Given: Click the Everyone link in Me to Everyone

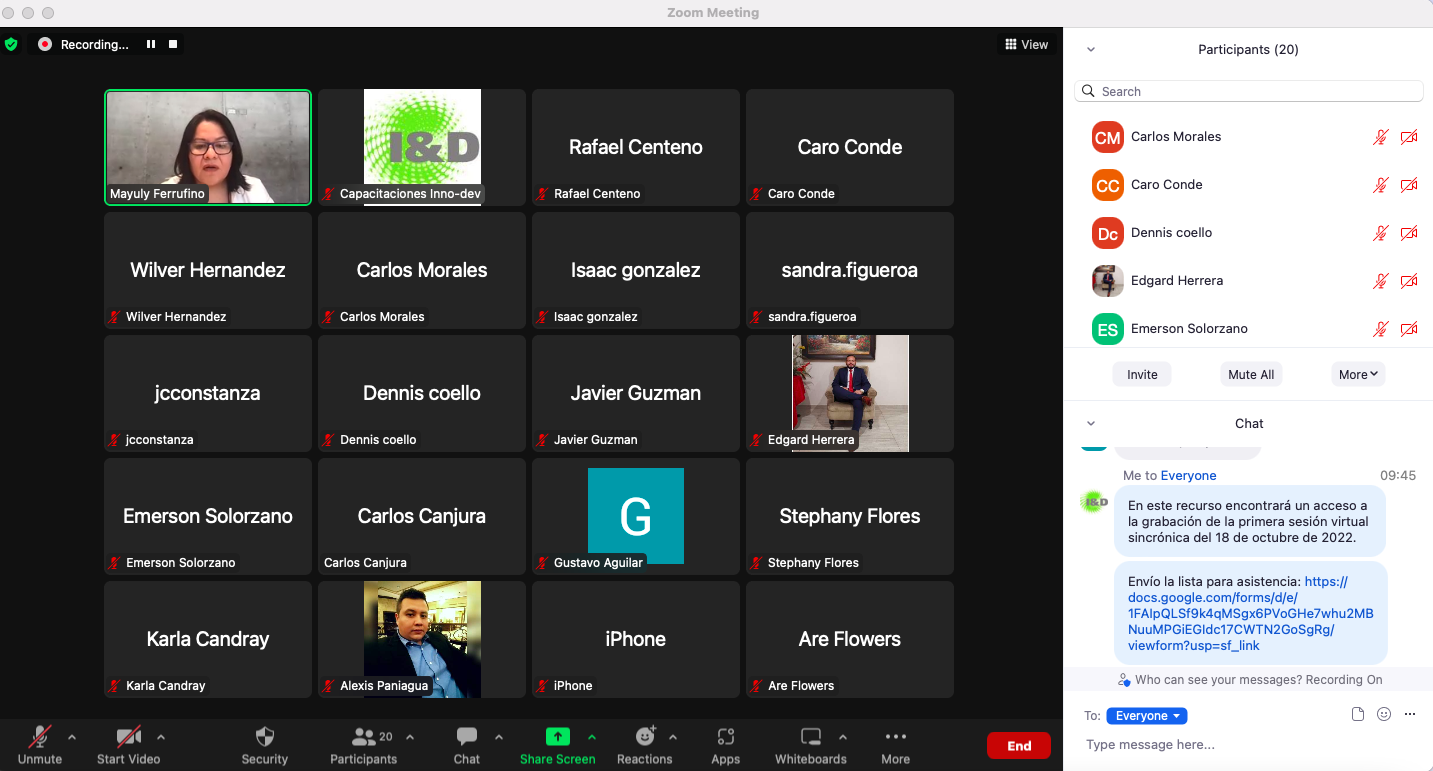Looking at the screenshot, I should coord(1188,476).
